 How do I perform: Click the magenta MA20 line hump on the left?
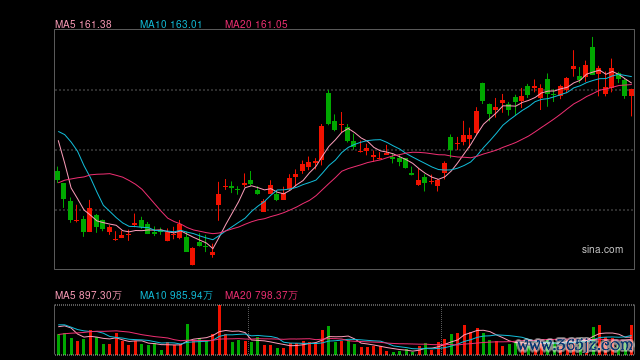tap(108, 173)
